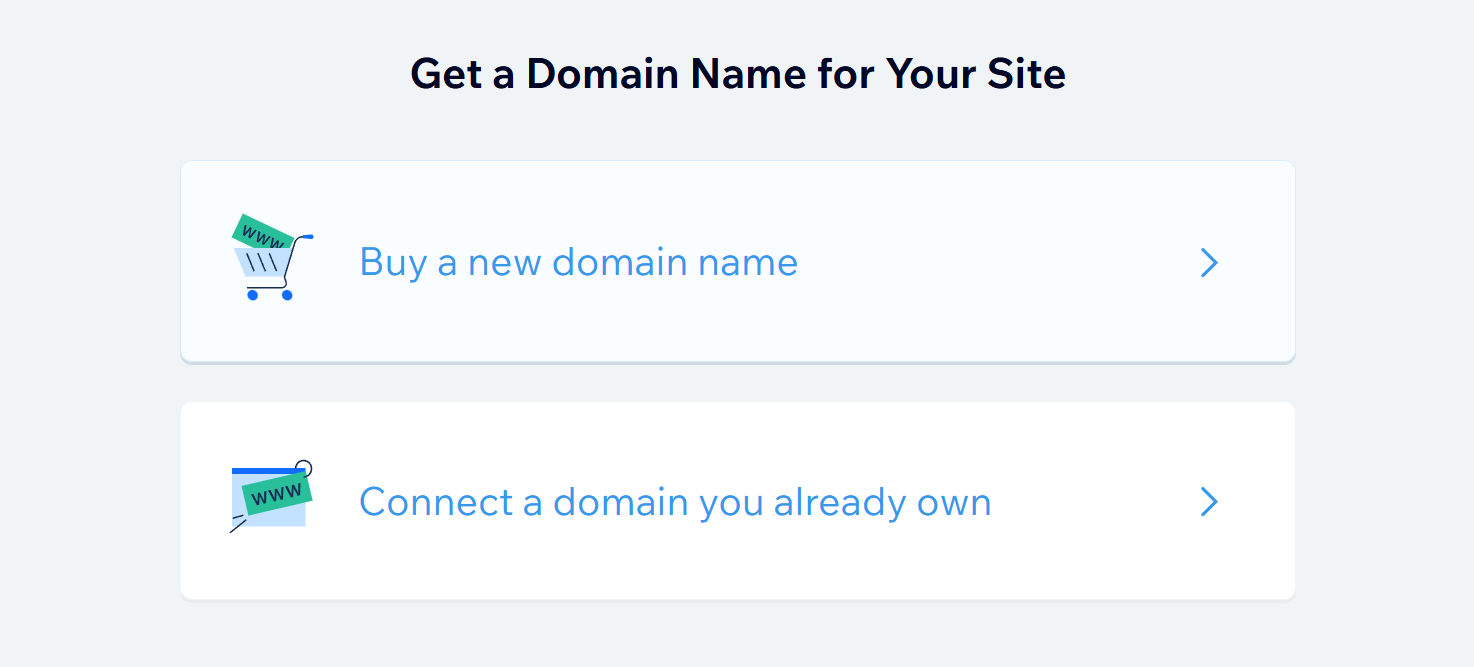Click arrow beside Connect a domain you already own
The height and width of the screenshot is (667, 1474).
click(1209, 502)
